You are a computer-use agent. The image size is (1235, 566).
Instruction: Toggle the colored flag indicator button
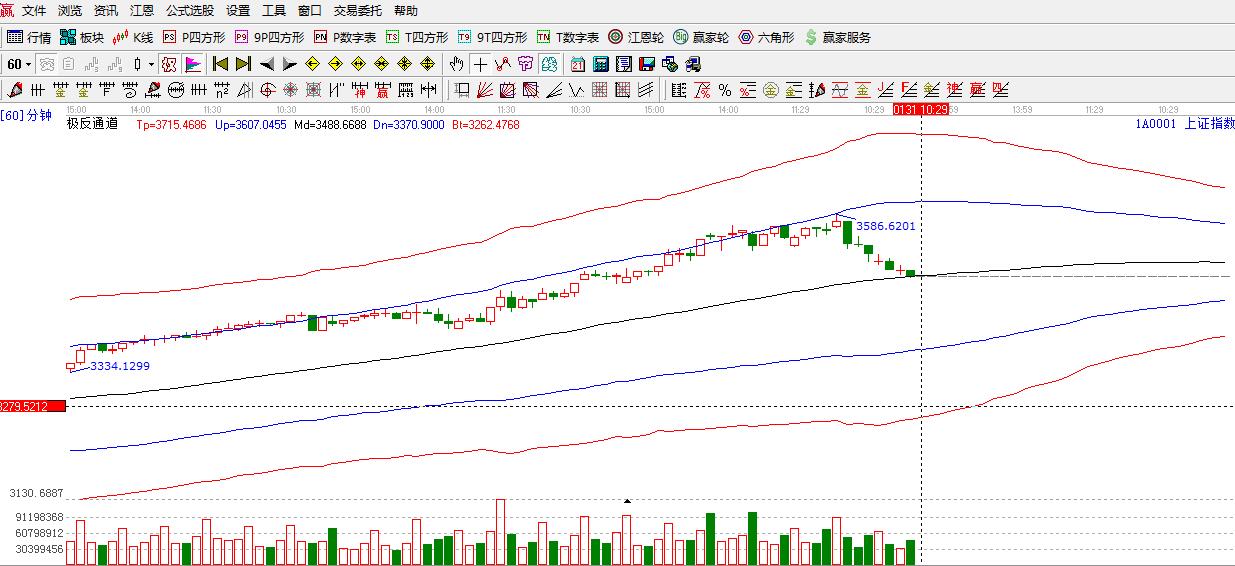pos(193,64)
